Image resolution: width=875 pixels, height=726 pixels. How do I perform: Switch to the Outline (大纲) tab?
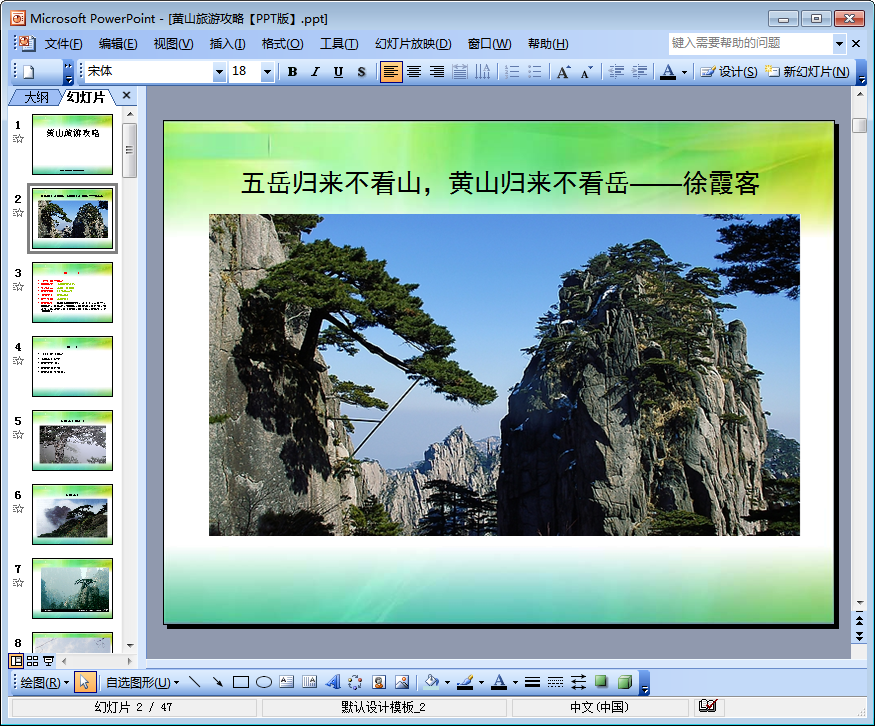[x=36, y=97]
